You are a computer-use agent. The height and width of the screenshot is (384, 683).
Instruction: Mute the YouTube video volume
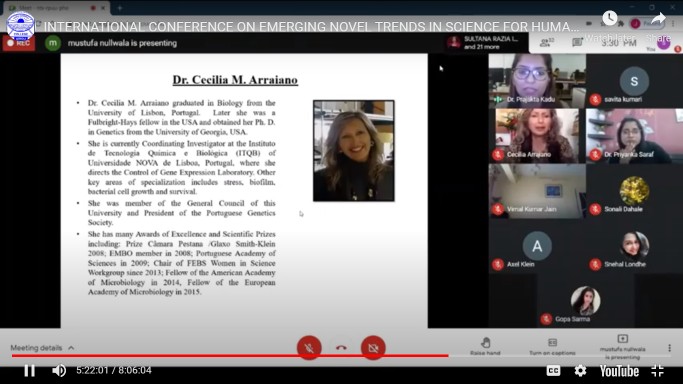coord(59,371)
